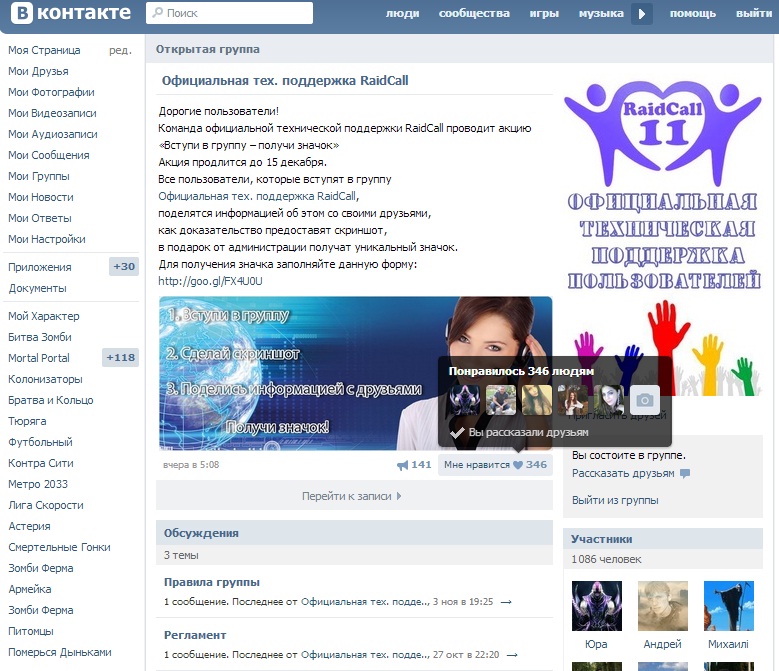Click выйти to log out
The image size is (779, 671).
(754, 13)
